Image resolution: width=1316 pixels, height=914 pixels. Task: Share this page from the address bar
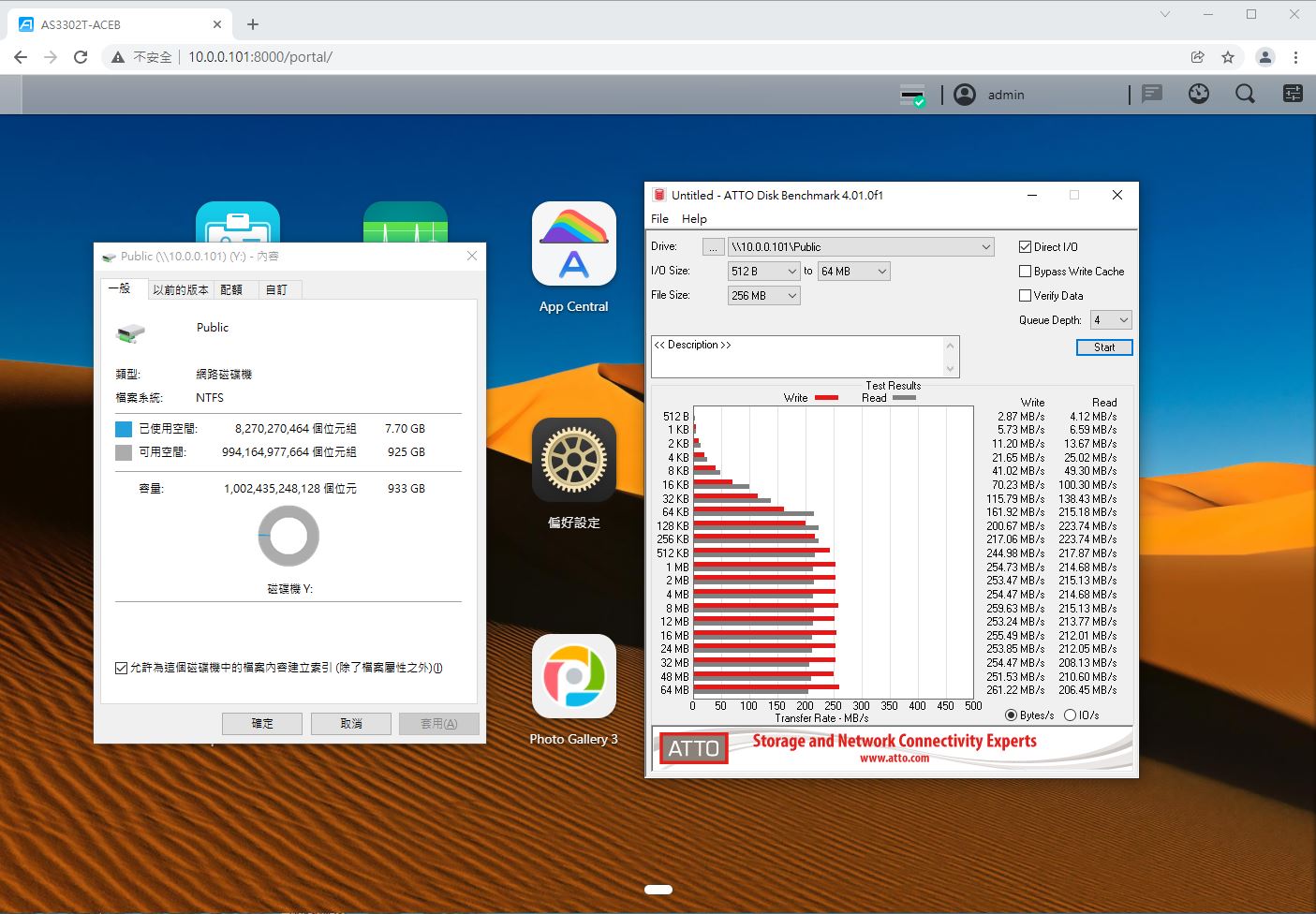point(1197,57)
